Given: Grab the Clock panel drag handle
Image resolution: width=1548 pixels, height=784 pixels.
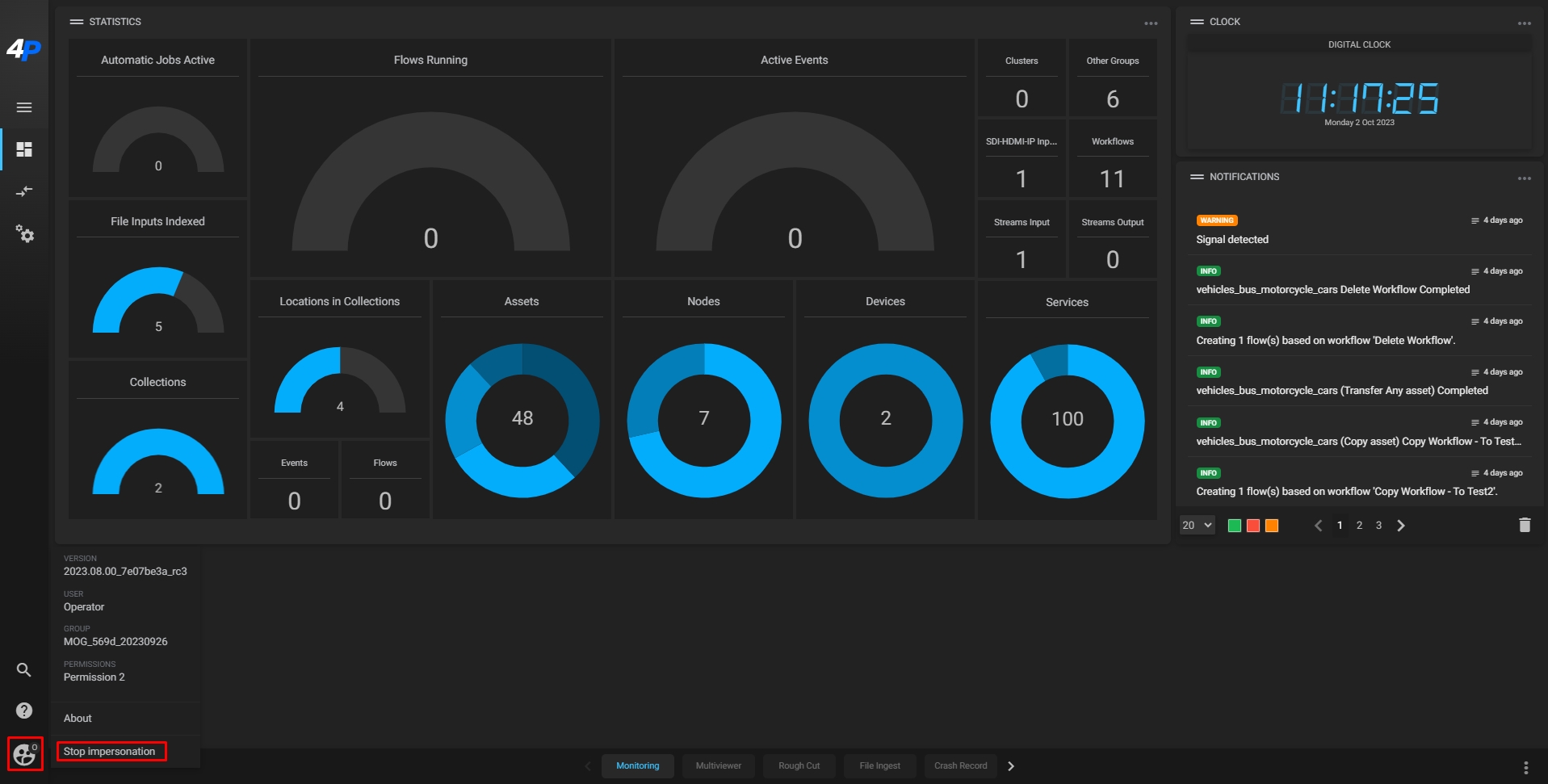Looking at the screenshot, I should click(1197, 22).
